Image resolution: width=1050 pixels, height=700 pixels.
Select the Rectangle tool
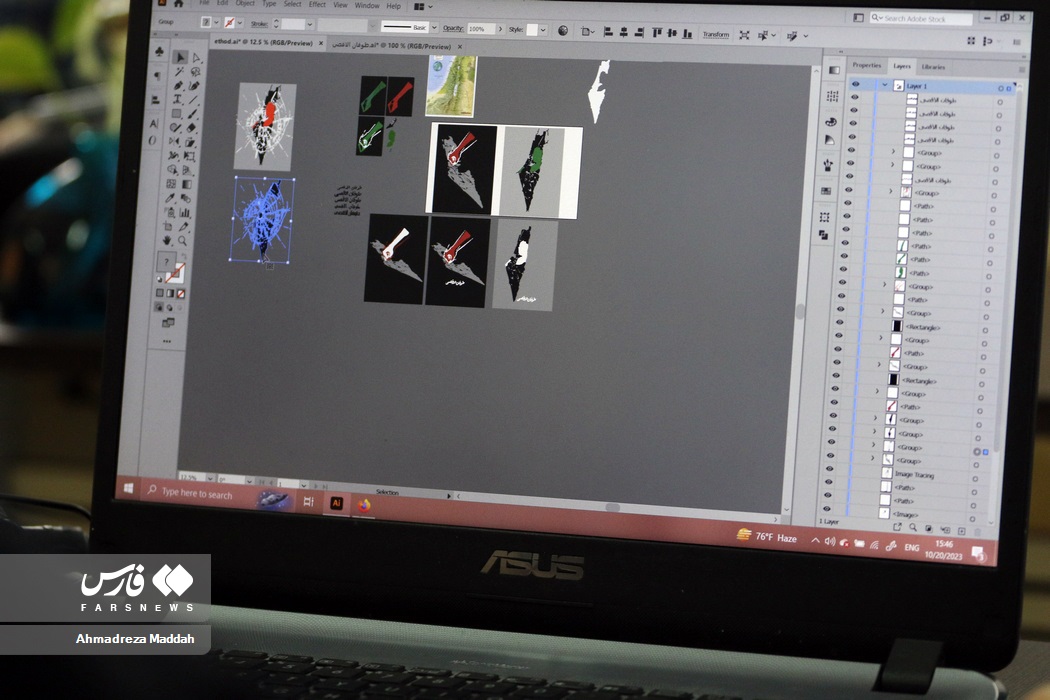177,113
